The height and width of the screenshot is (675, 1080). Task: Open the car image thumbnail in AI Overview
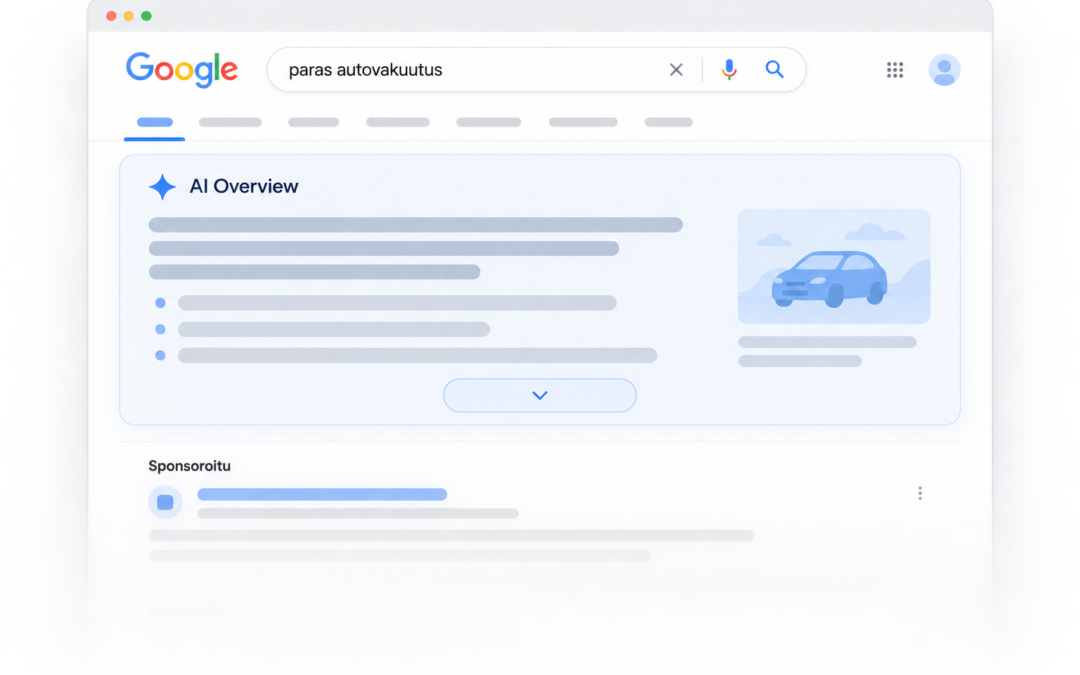coord(833,267)
